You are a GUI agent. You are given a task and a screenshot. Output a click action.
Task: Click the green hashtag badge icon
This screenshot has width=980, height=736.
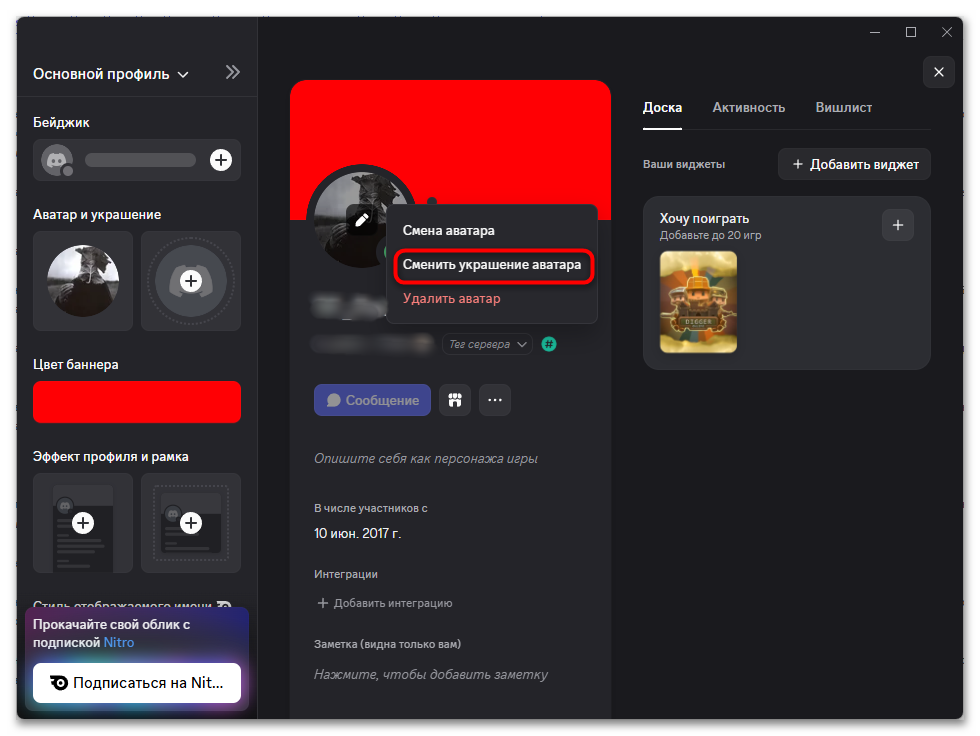click(549, 344)
